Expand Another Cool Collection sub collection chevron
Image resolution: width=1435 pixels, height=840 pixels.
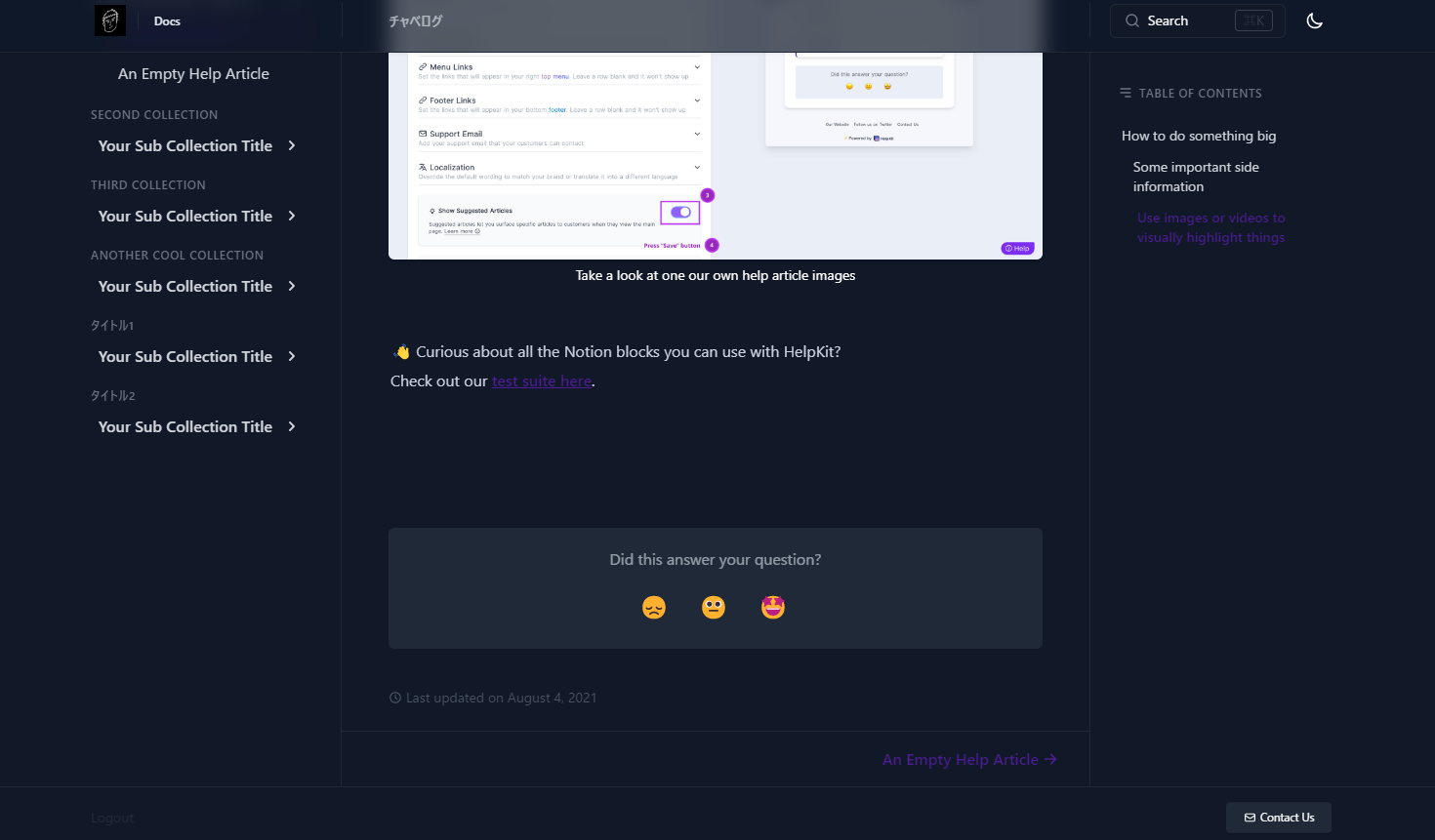click(292, 286)
